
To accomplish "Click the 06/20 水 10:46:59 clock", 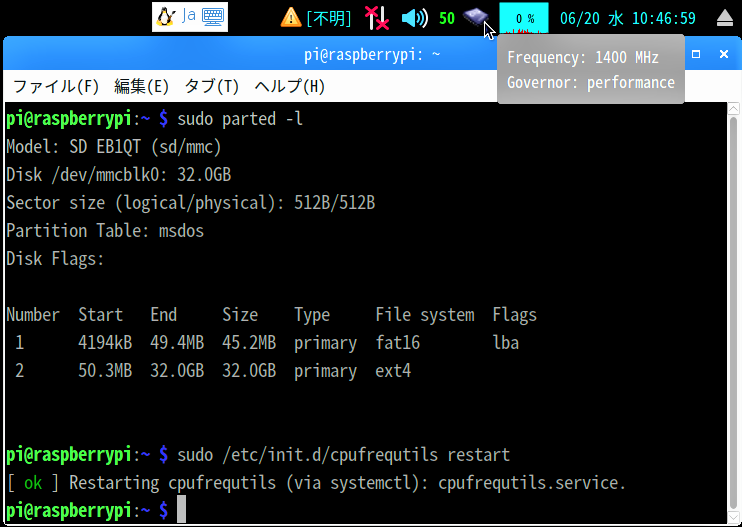I will click(x=627, y=18).
